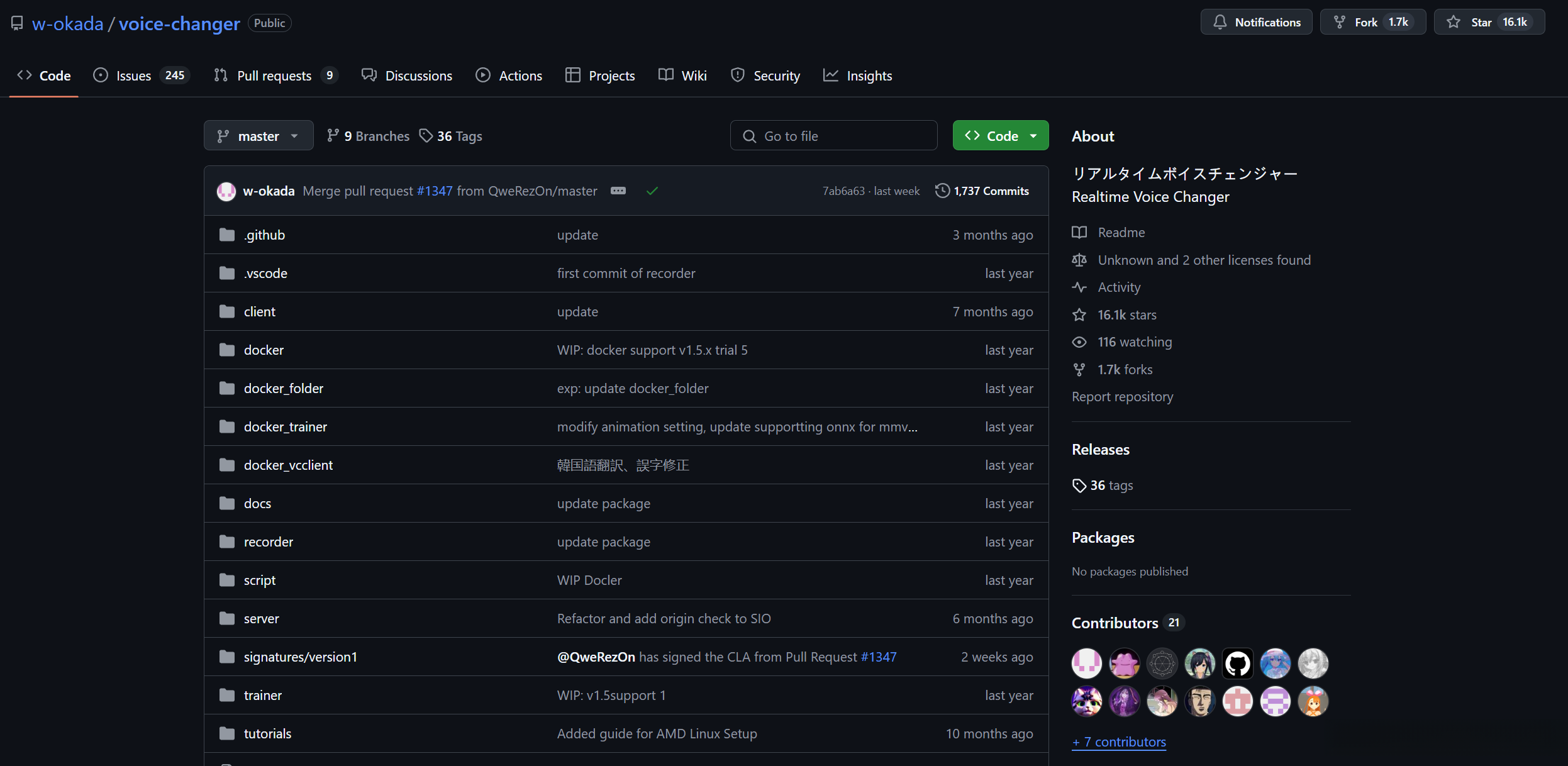The height and width of the screenshot is (766, 1568).
Task: Click the green check status icon
Action: (x=652, y=191)
